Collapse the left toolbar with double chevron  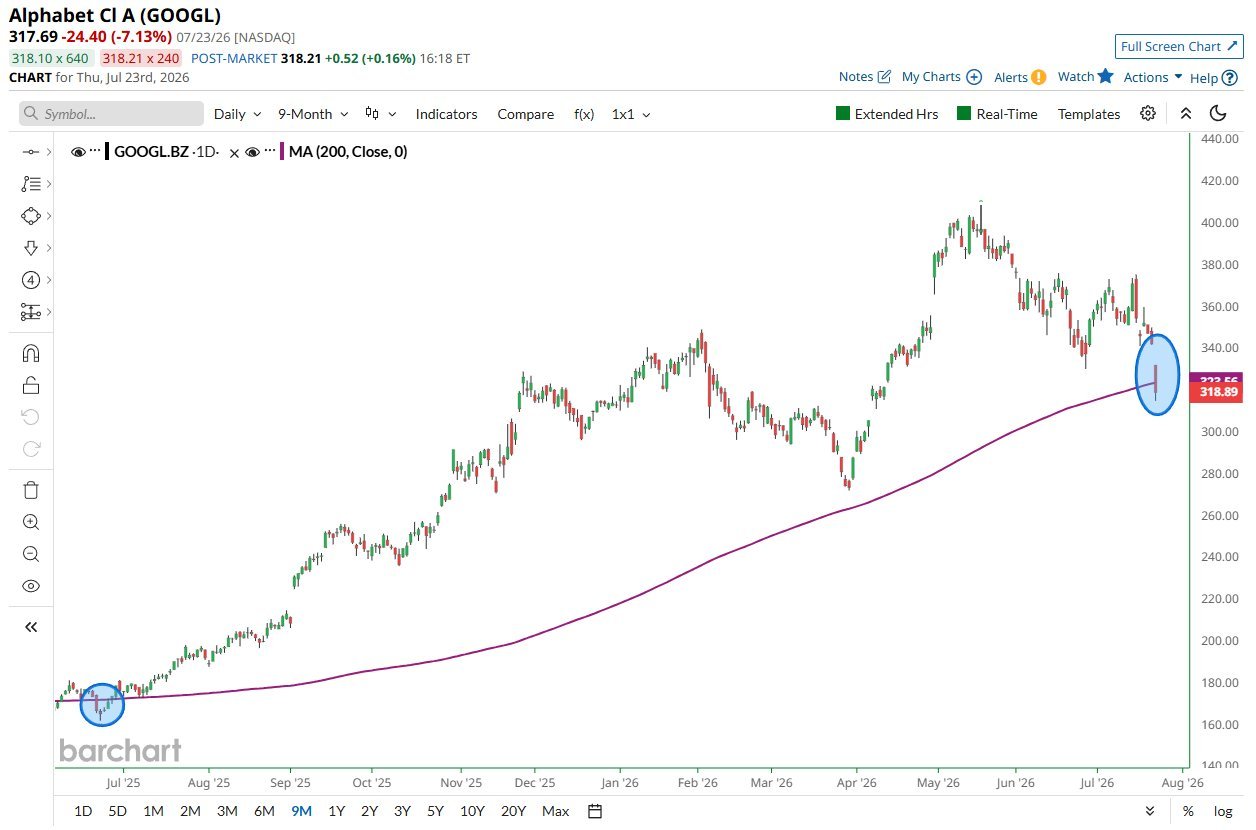tap(31, 627)
